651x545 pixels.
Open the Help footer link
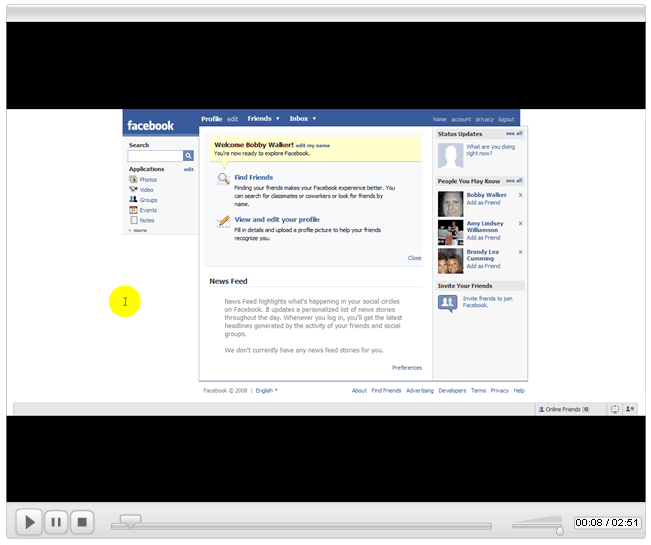519,391
